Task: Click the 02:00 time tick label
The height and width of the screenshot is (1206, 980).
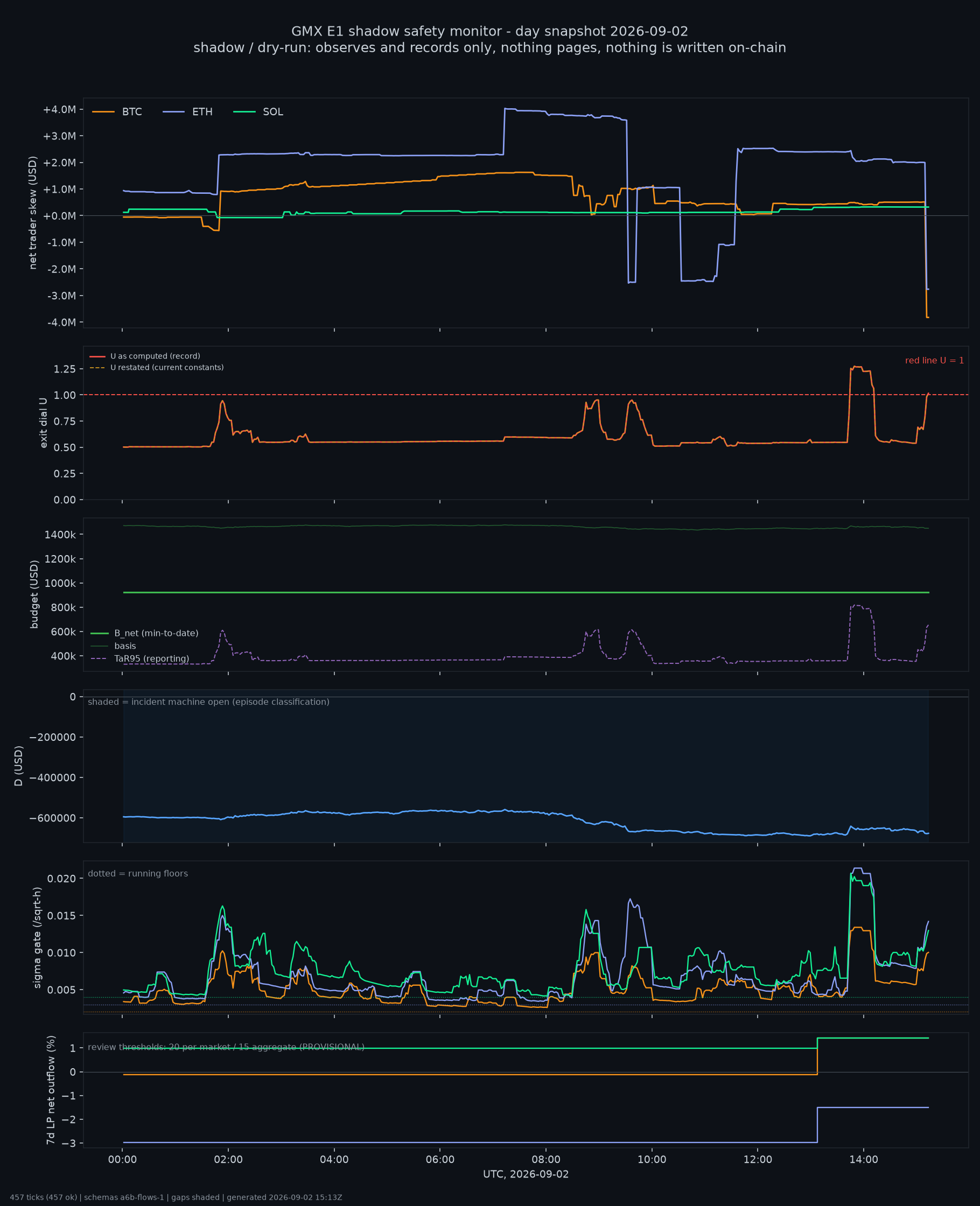Action: click(228, 1160)
